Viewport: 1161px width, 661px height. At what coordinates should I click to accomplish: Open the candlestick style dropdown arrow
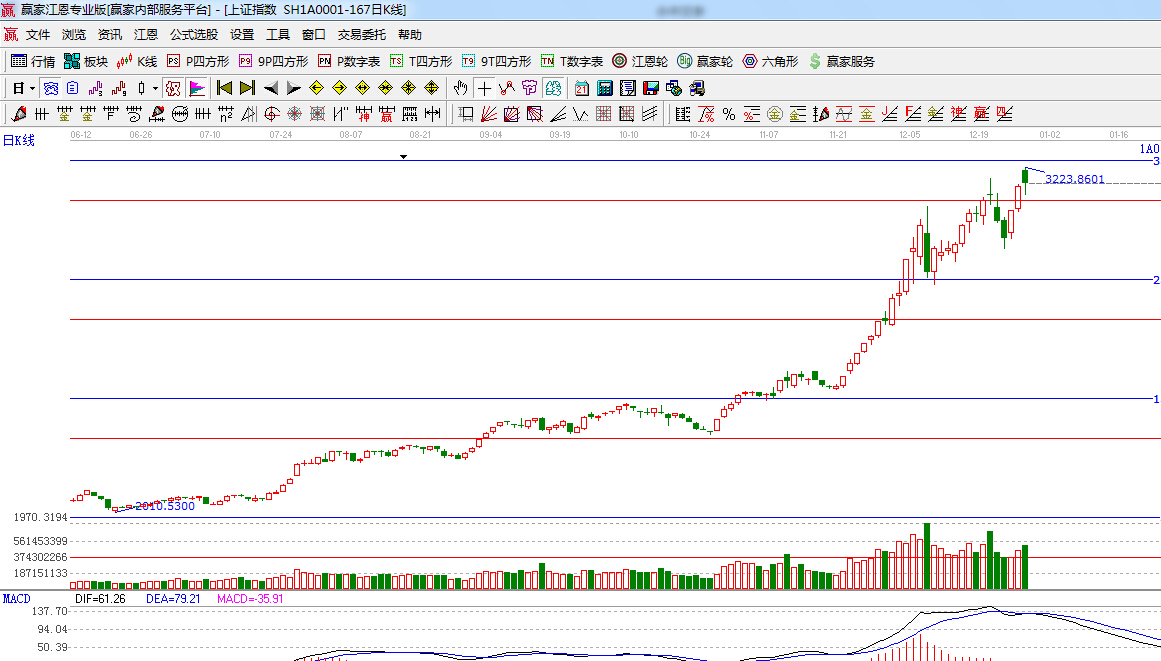tap(155, 88)
